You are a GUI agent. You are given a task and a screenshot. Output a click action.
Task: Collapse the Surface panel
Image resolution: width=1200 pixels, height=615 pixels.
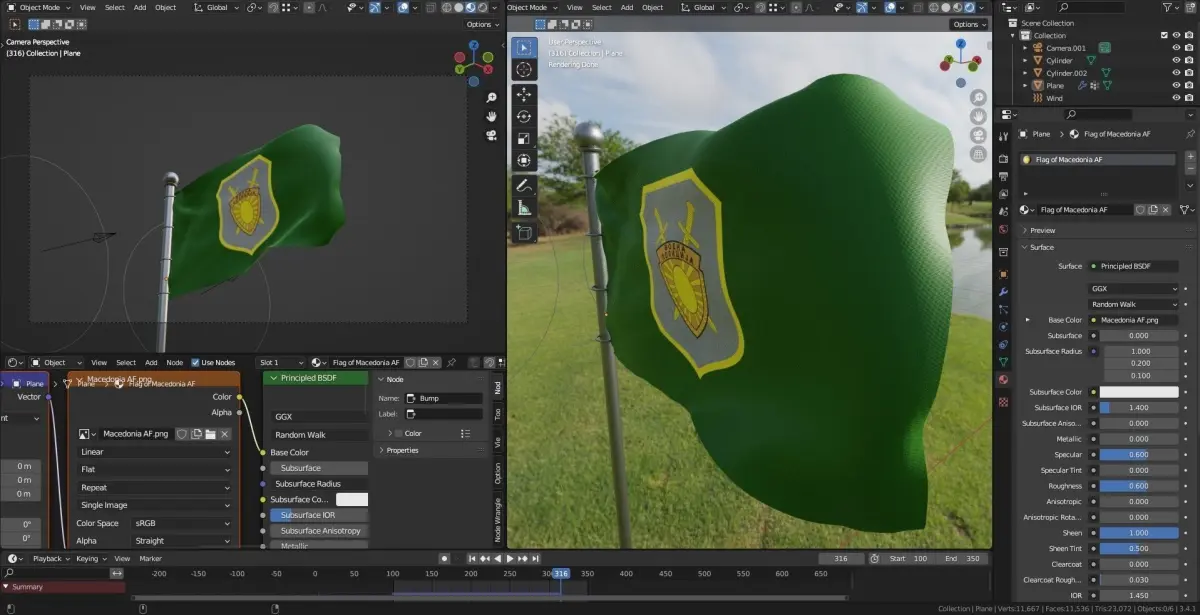(1042, 247)
